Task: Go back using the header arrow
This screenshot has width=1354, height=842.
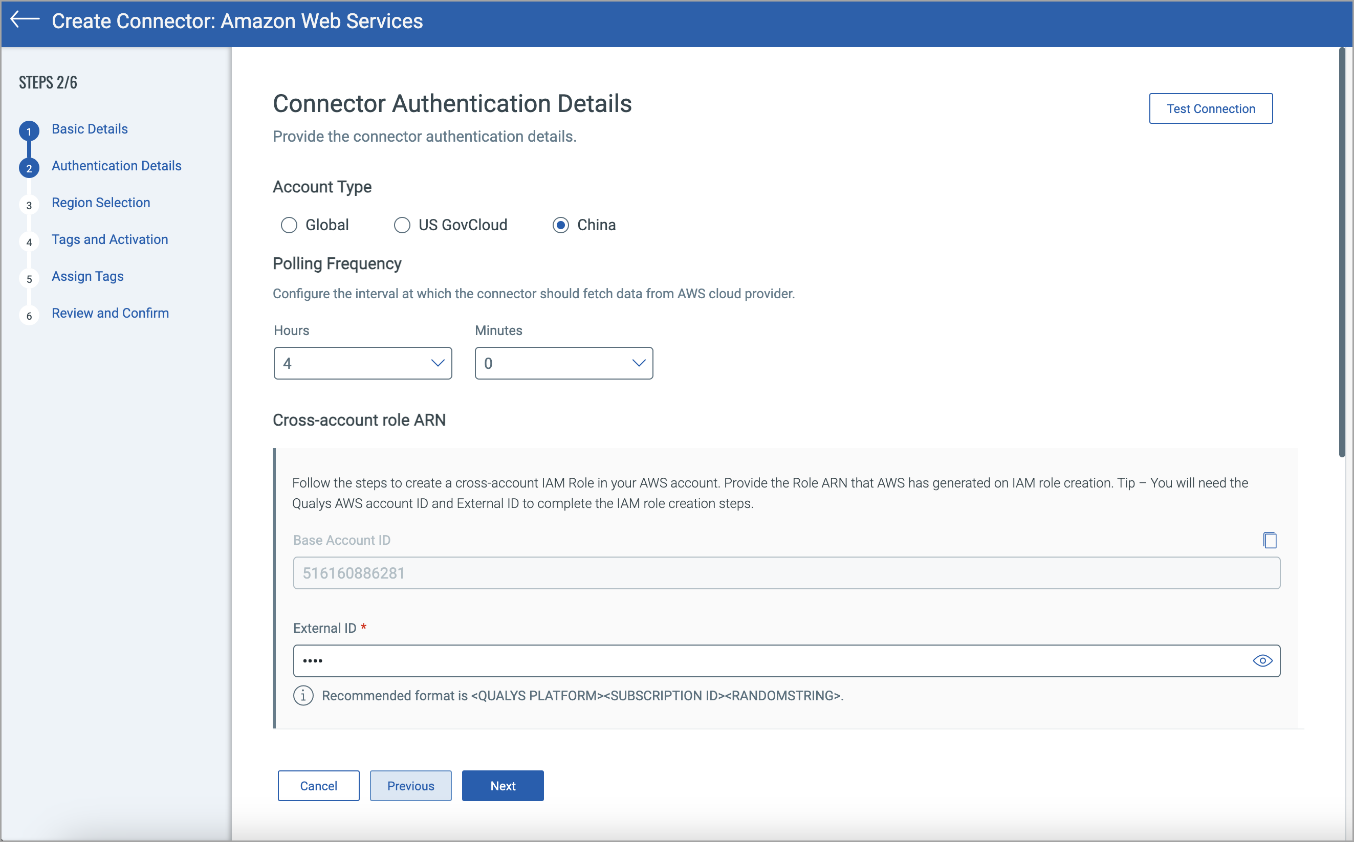Action: [x=24, y=20]
